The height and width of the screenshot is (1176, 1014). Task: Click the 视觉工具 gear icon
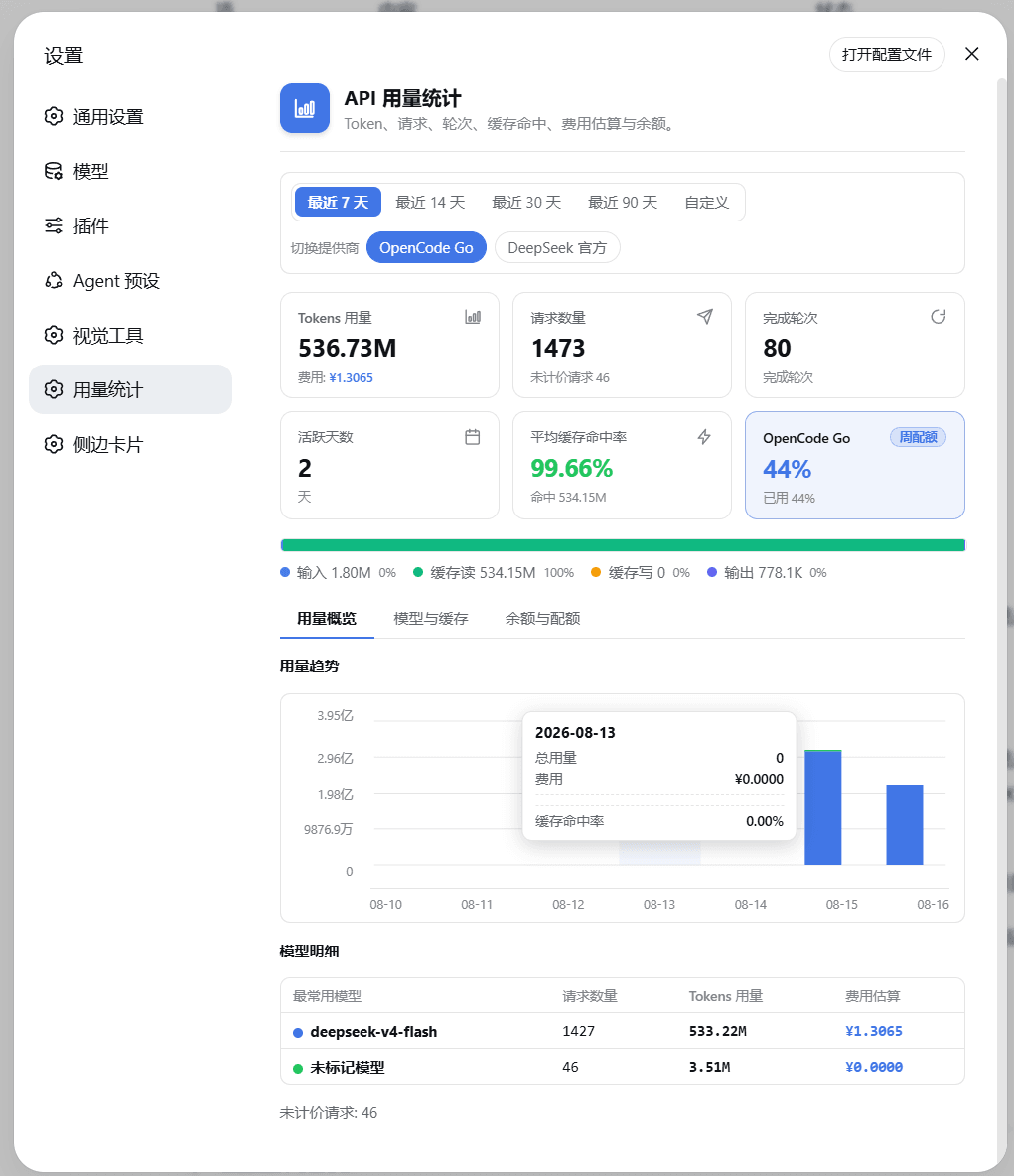pyautogui.click(x=54, y=336)
